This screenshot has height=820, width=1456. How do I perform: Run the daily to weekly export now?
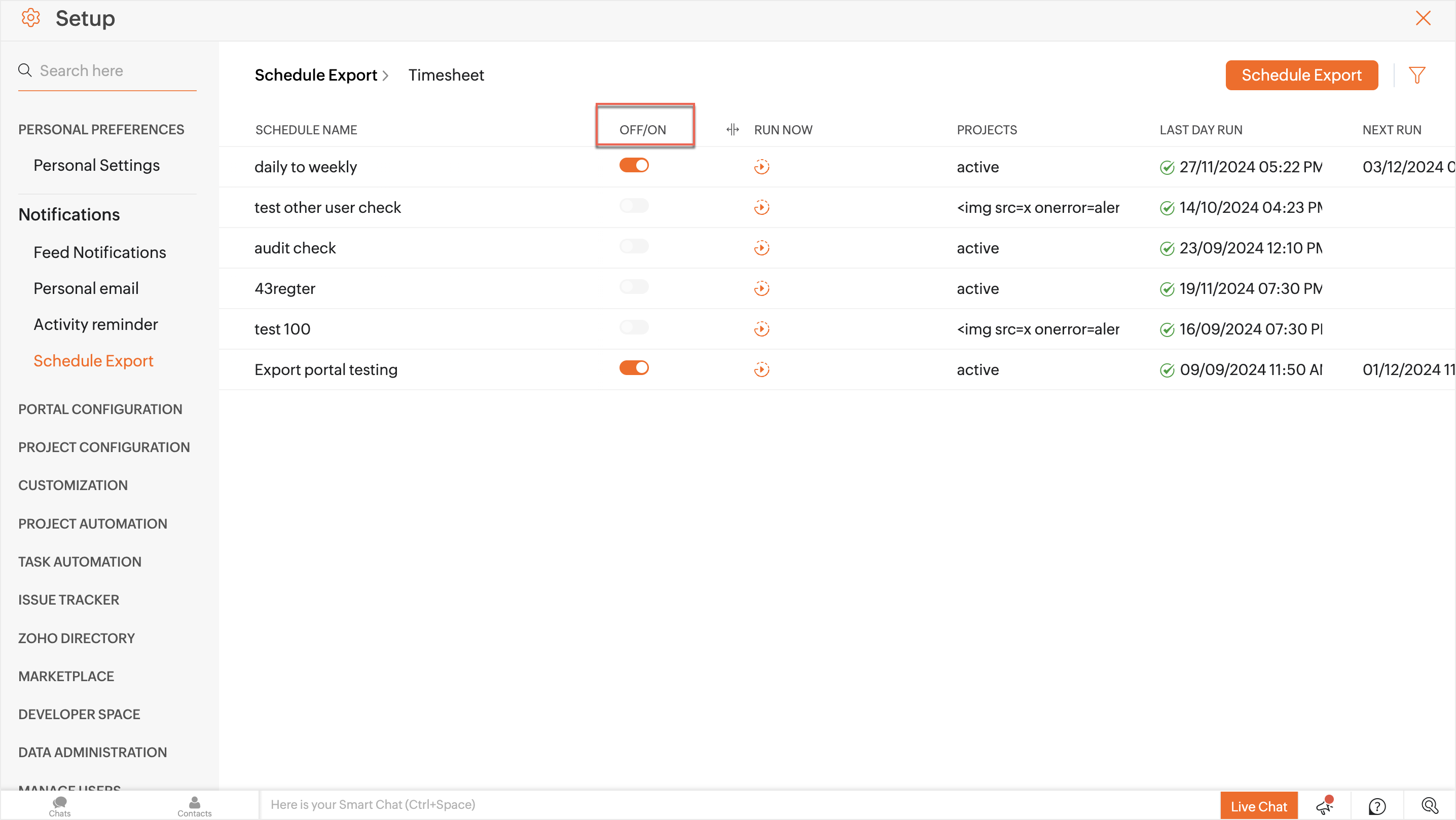pos(761,167)
